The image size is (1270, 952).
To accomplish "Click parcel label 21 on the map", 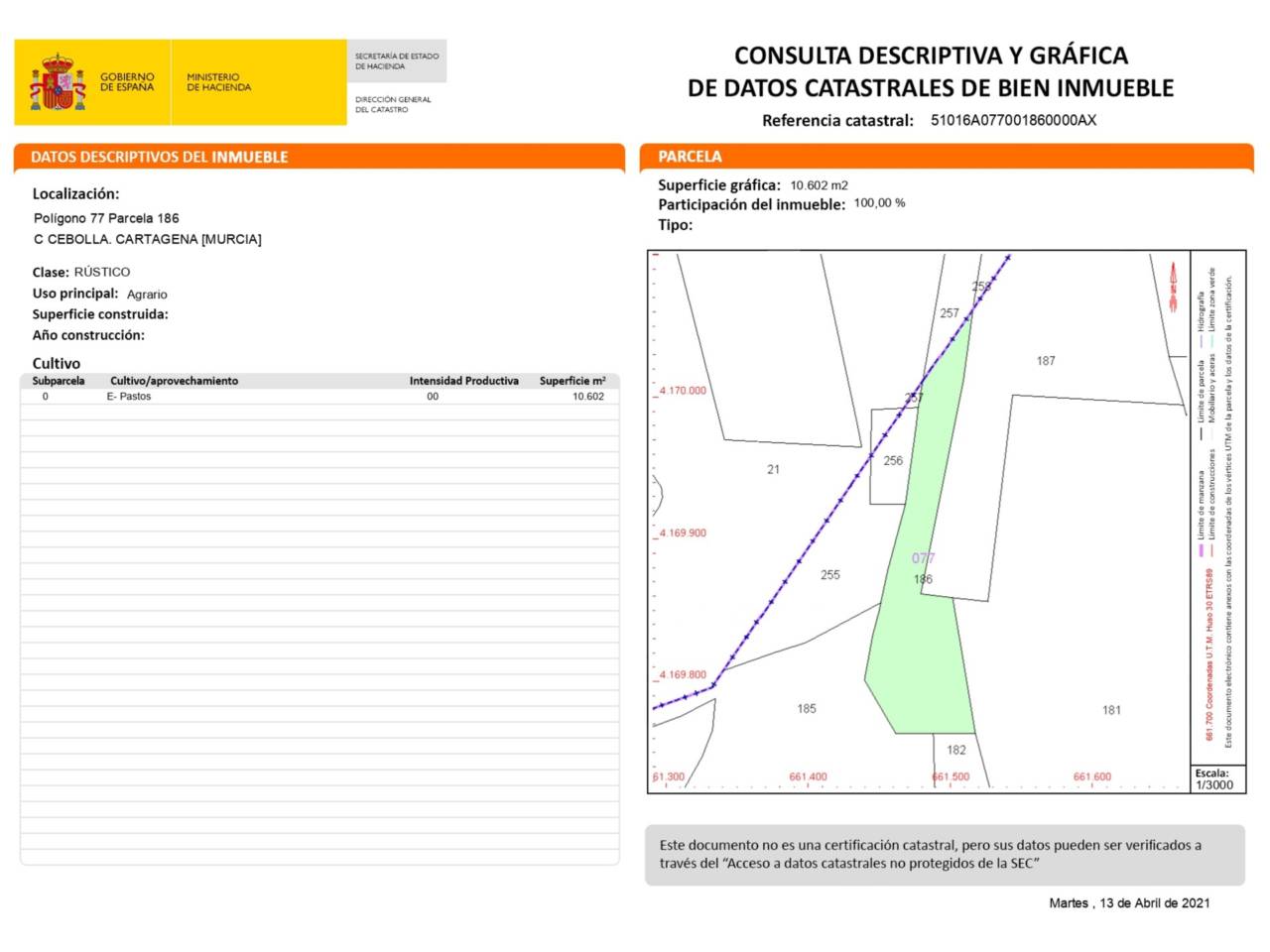I will [x=773, y=469].
